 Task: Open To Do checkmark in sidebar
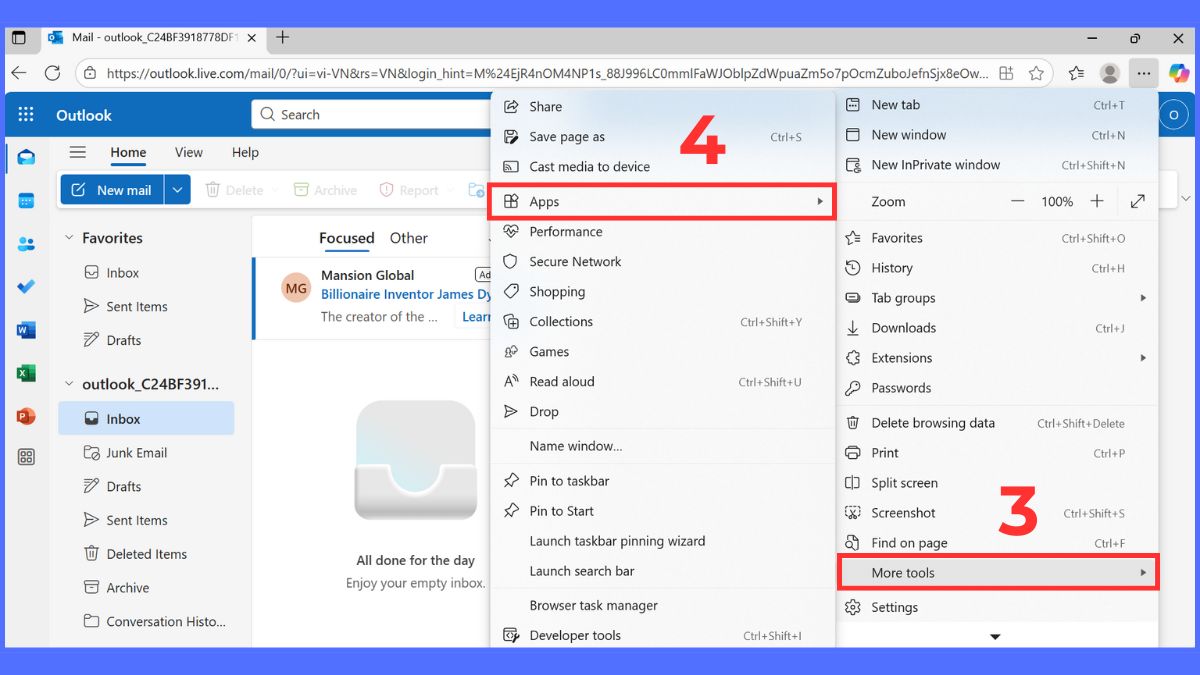[x=26, y=287]
